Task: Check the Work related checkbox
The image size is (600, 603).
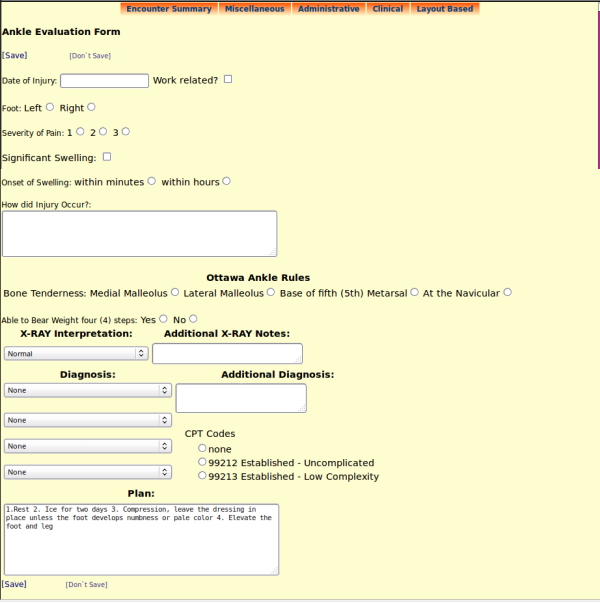Action: 228,79
